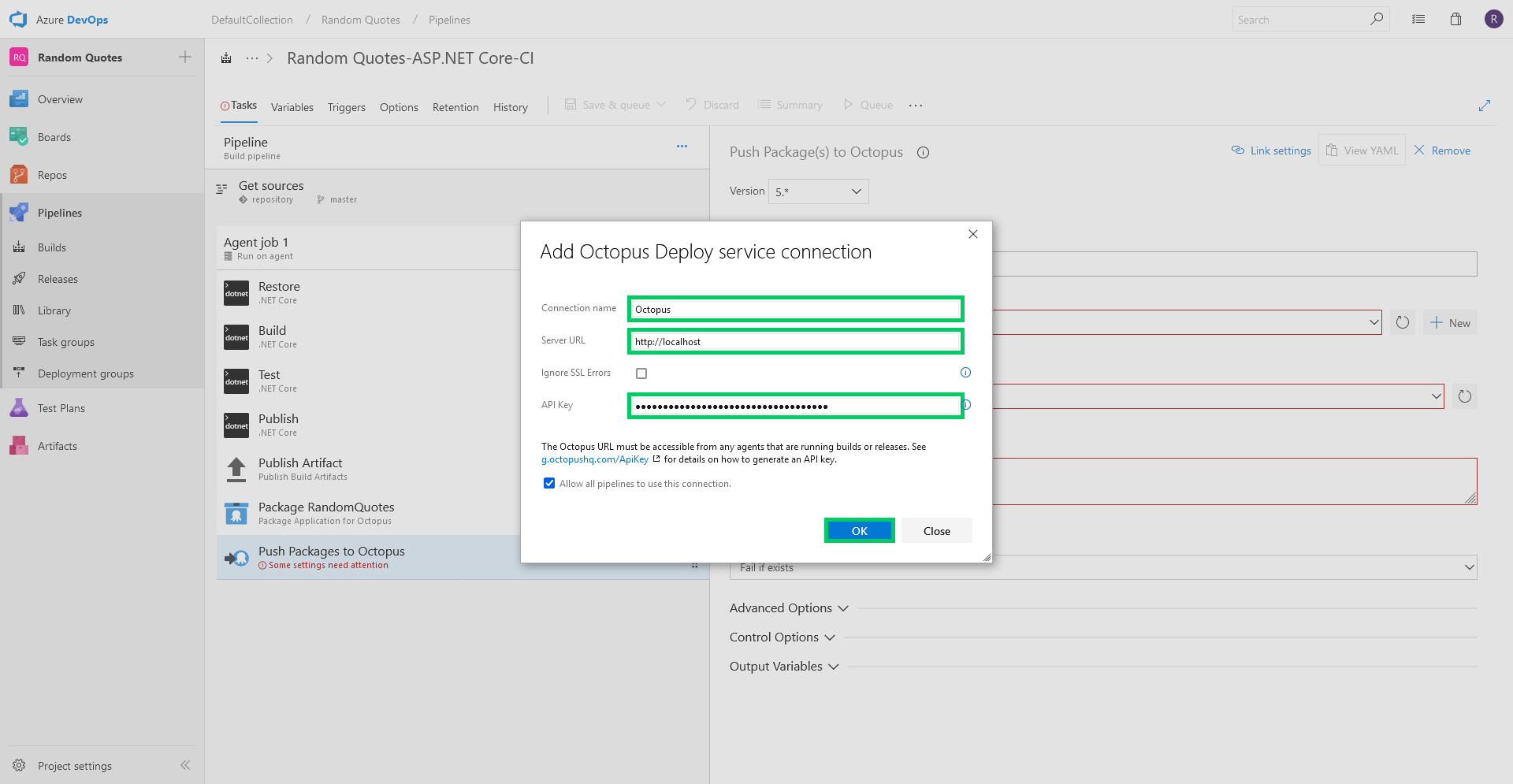Switch to the Options tab
The image size is (1513, 784).
click(399, 107)
